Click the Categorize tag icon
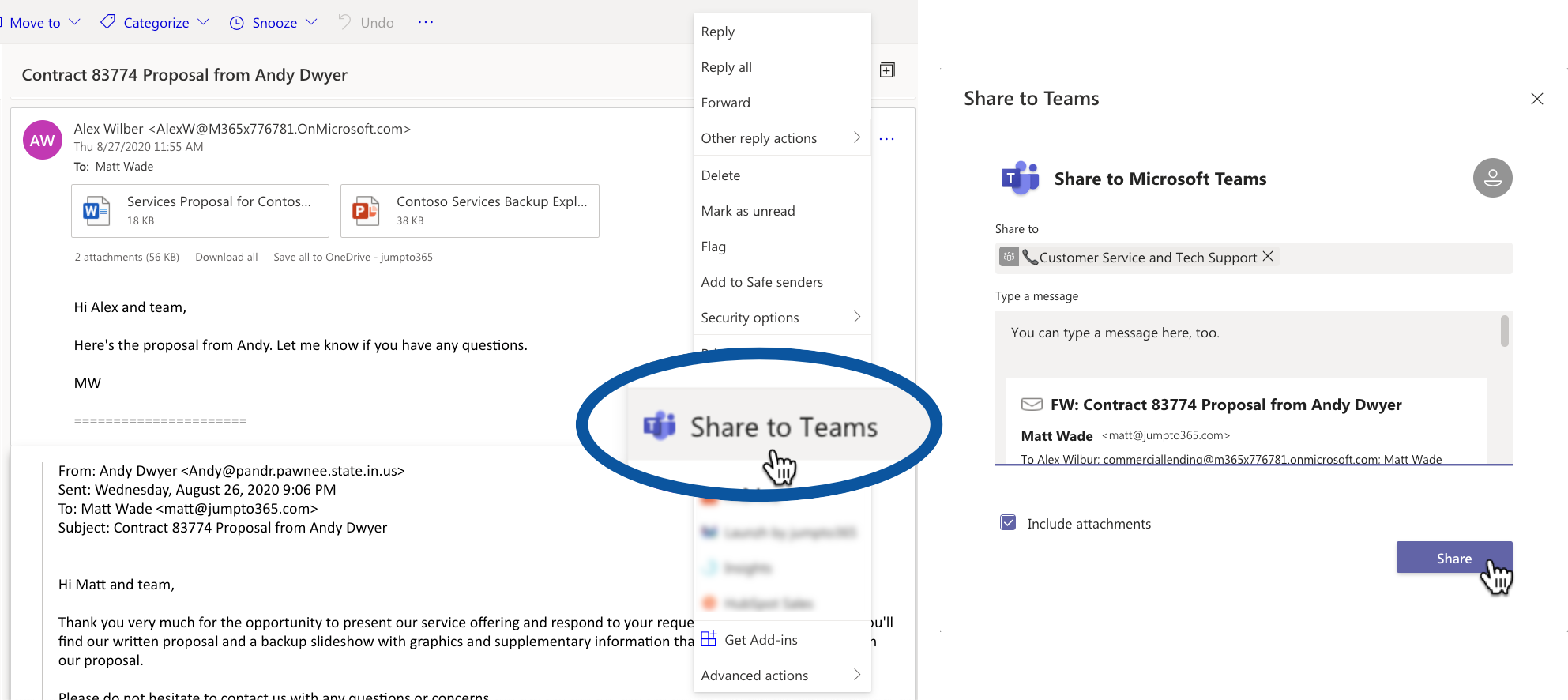 [107, 22]
